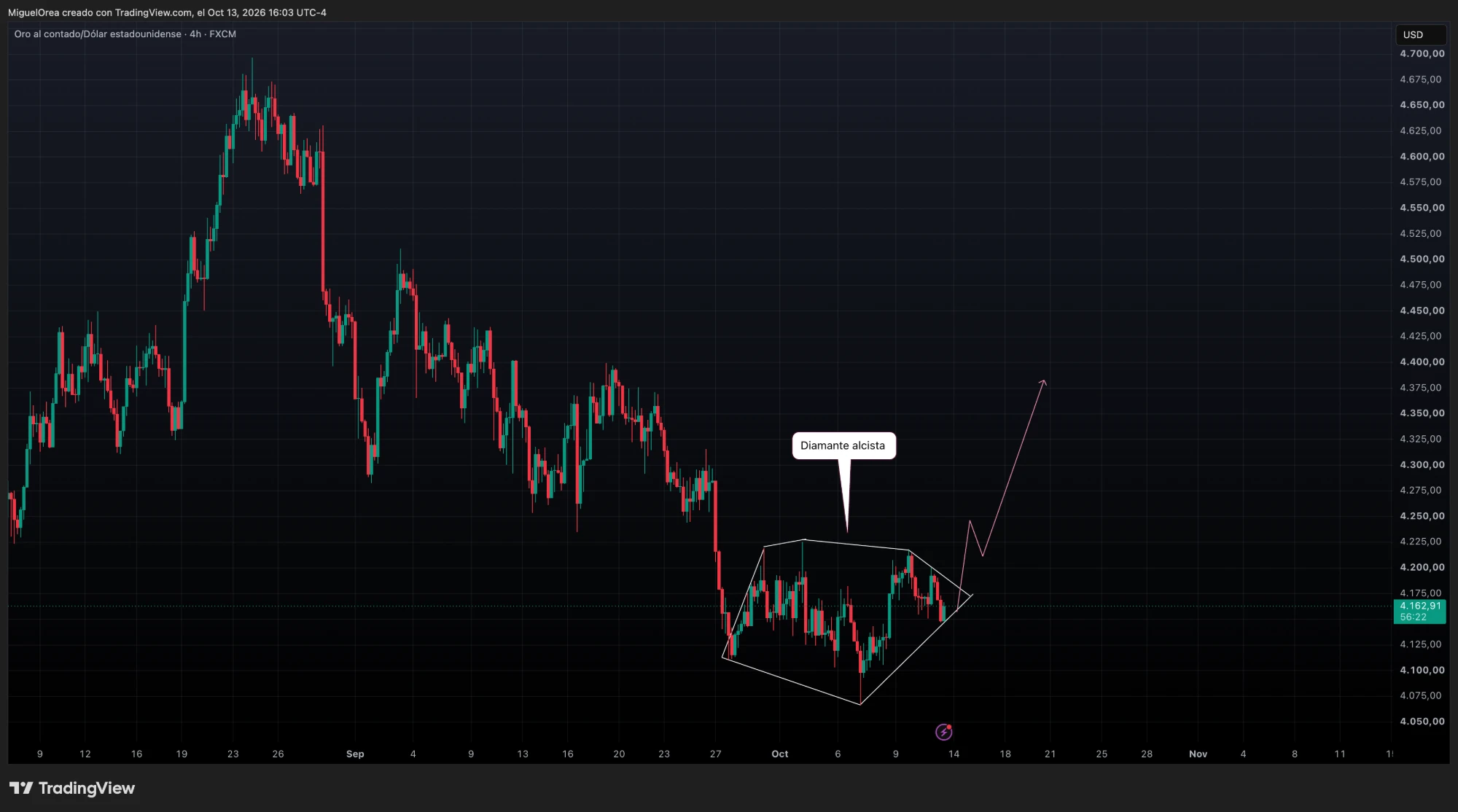
Task: Click the TradingView logo
Action: click(72, 788)
